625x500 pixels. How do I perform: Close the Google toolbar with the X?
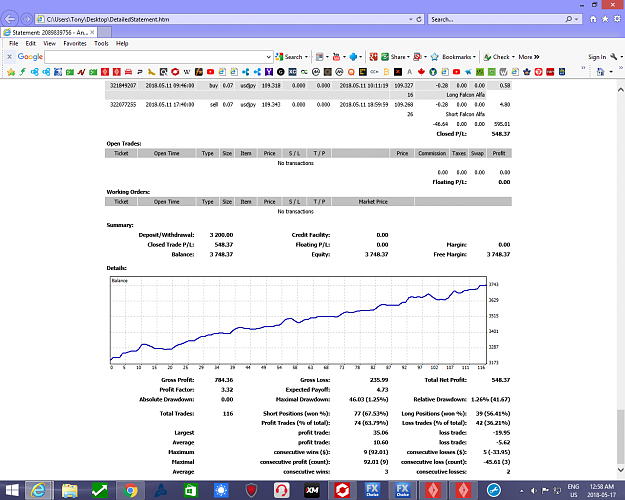pyautogui.click(x=10, y=57)
